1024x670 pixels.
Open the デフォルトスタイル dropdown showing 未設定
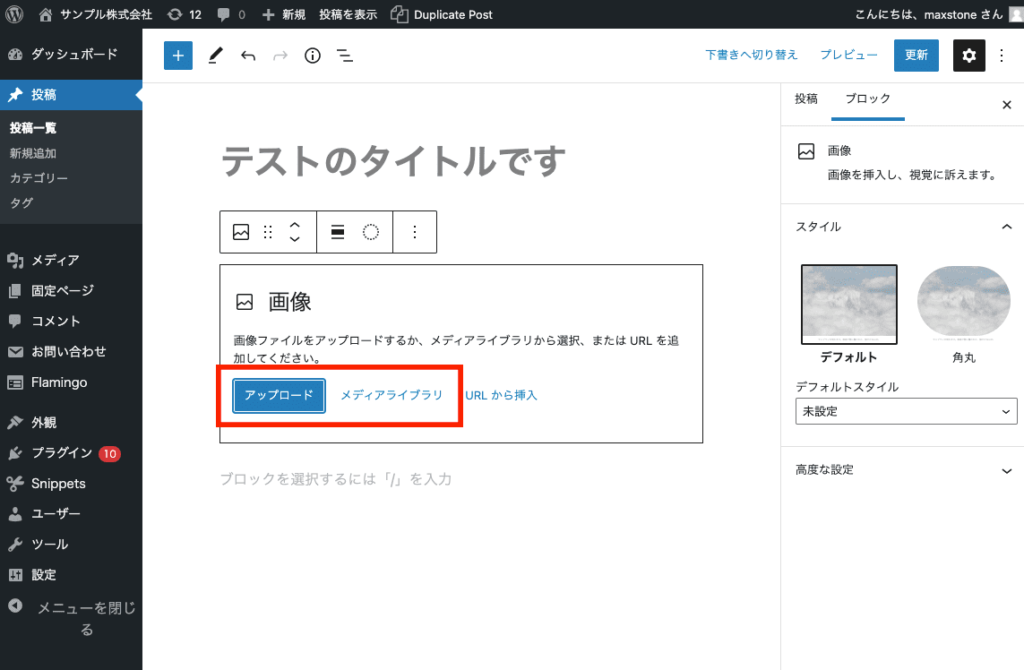[905, 411]
